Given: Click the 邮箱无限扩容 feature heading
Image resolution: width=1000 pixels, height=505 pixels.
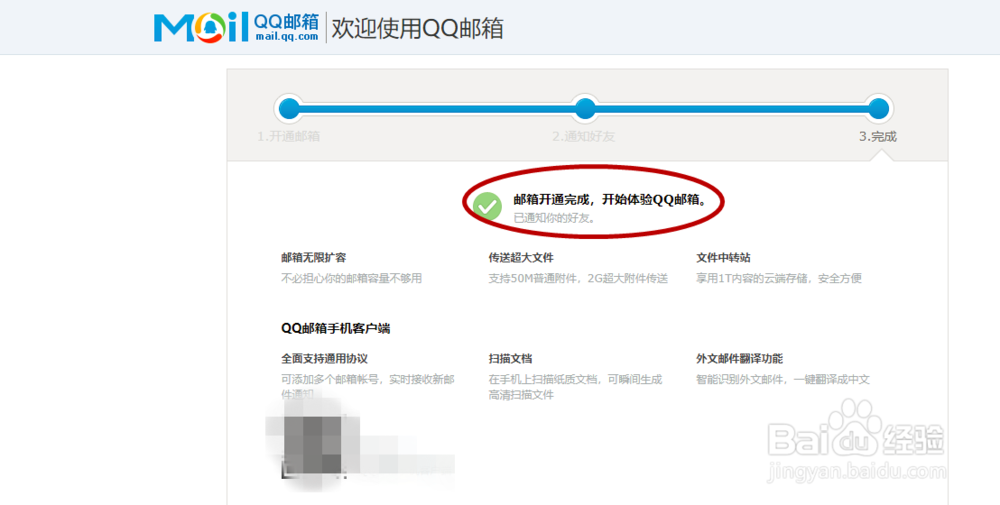Looking at the screenshot, I should pos(314,258).
